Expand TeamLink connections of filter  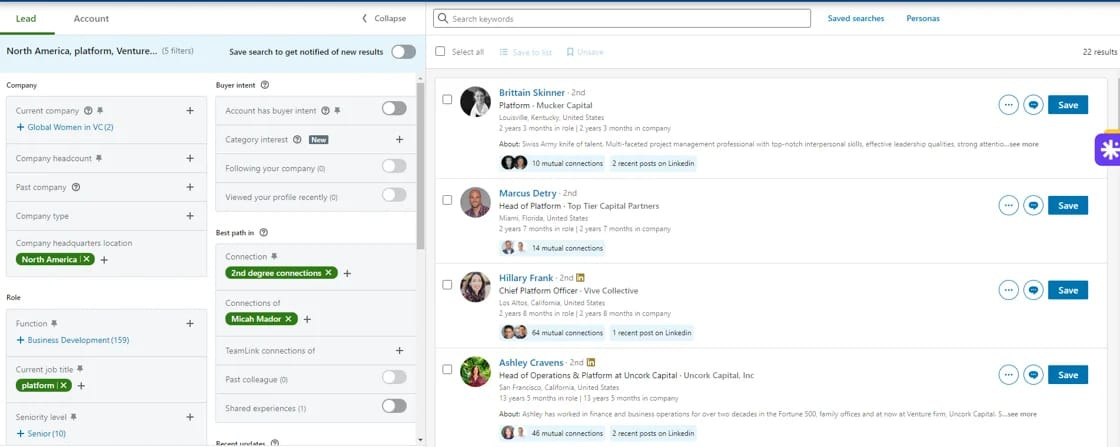click(399, 351)
